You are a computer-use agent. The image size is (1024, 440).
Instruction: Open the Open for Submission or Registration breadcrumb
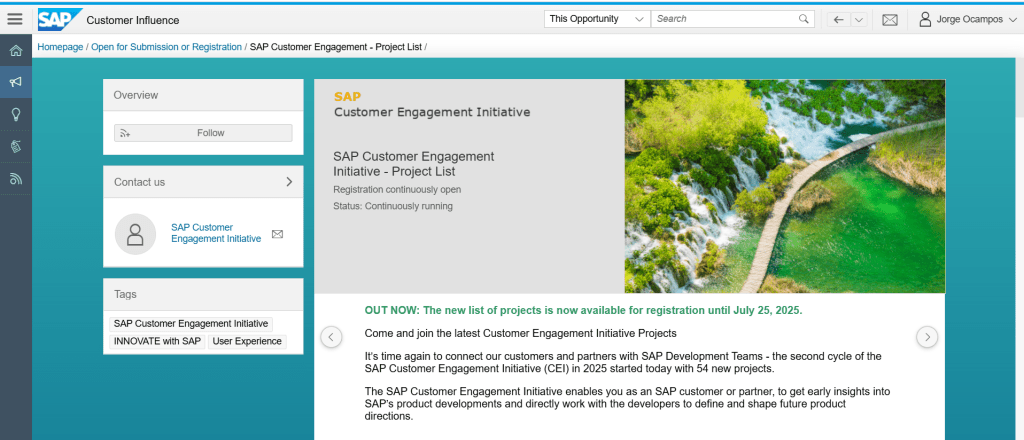166,47
